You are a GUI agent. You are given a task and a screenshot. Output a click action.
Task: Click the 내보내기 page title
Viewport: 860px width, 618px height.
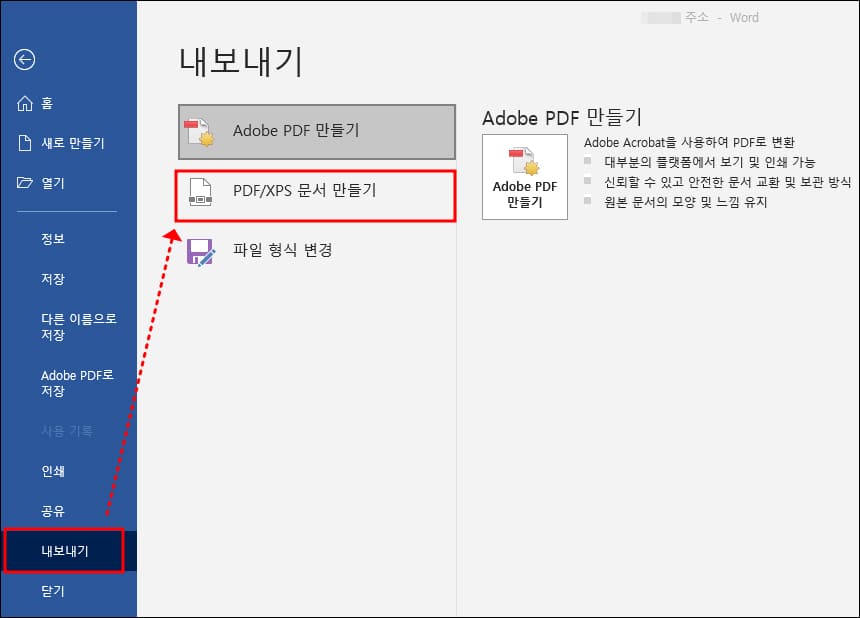241,61
